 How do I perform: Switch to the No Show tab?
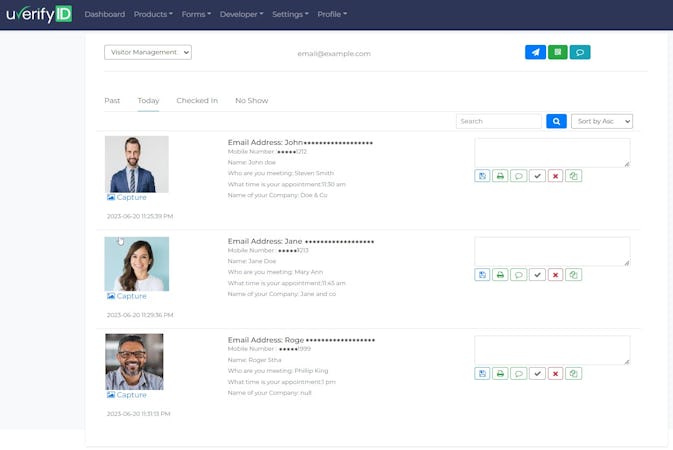[252, 100]
